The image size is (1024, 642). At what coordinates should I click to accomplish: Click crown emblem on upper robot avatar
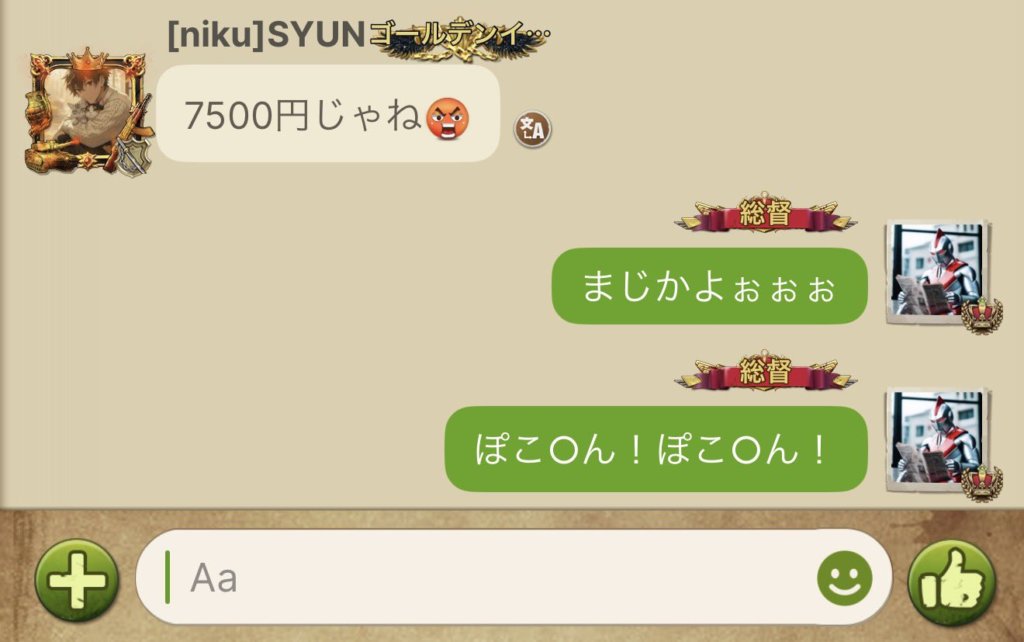coord(982,316)
